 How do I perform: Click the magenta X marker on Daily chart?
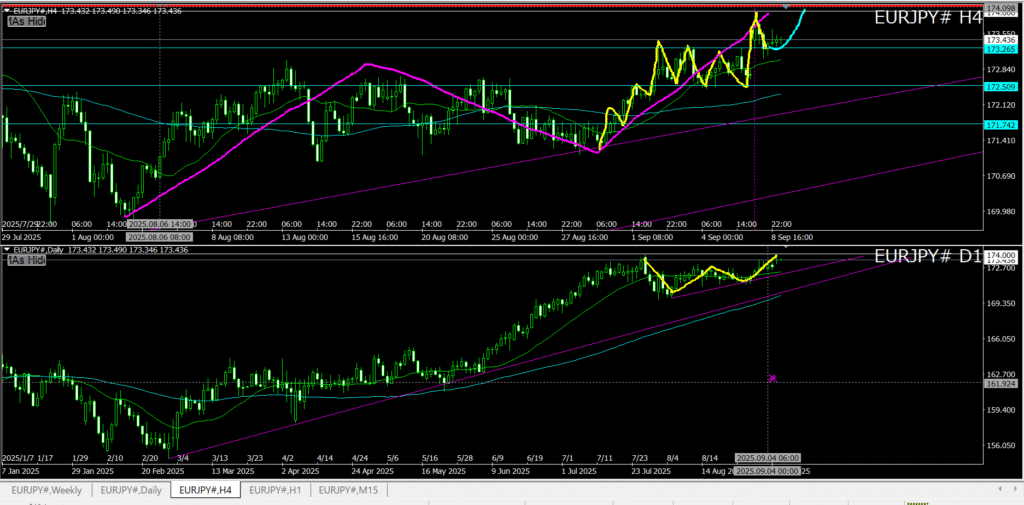773,378
